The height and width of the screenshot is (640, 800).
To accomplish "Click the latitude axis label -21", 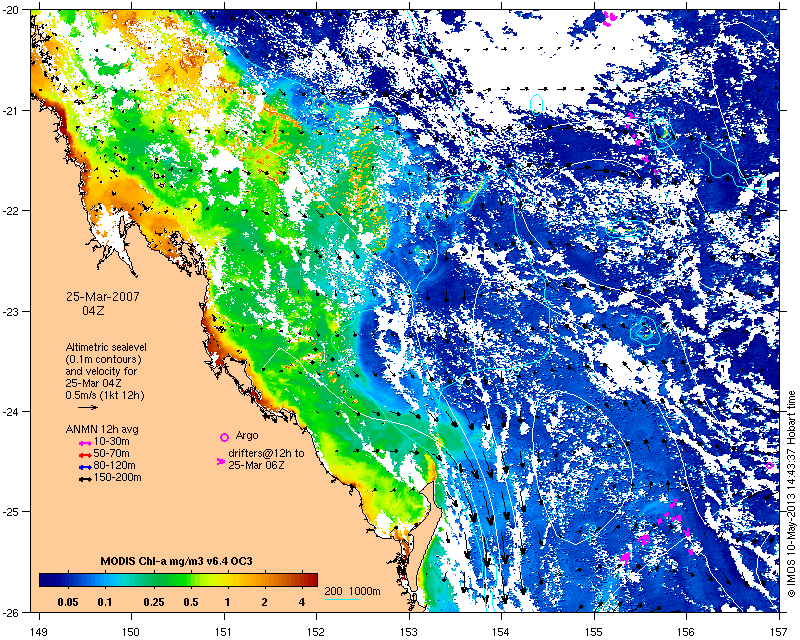I will click(10, 111).
